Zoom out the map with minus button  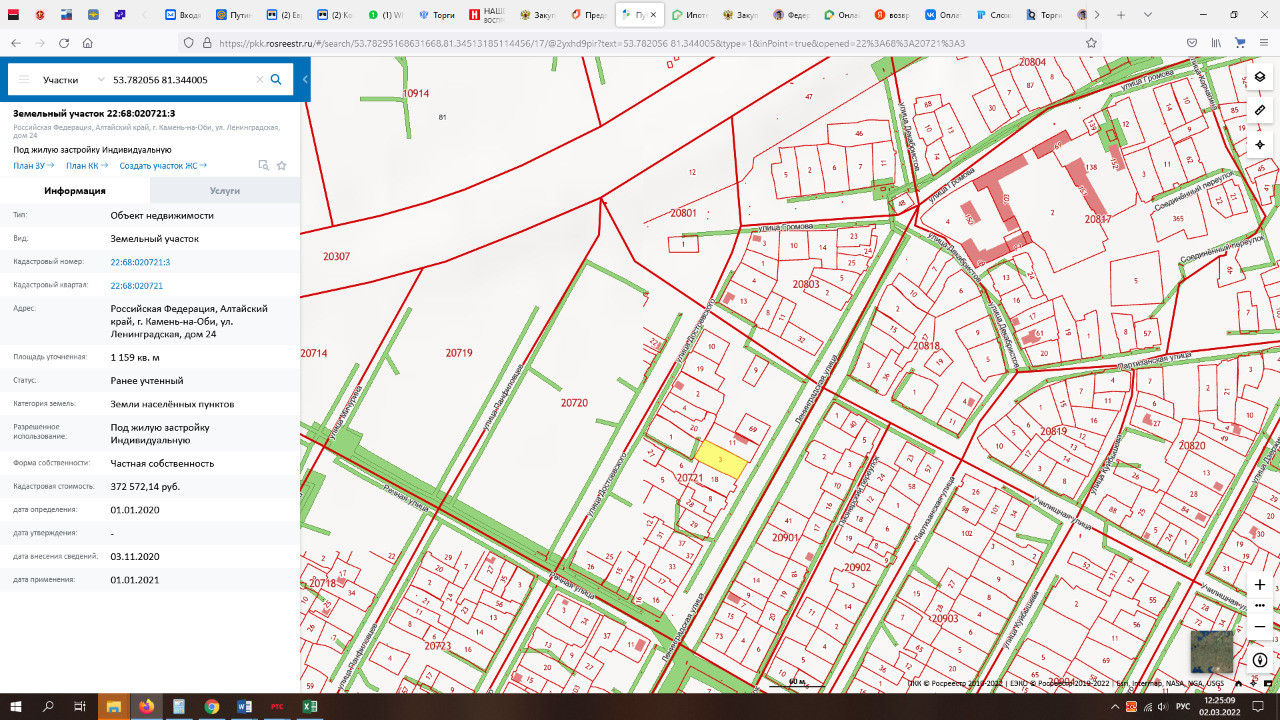[x=1259, y=627]
